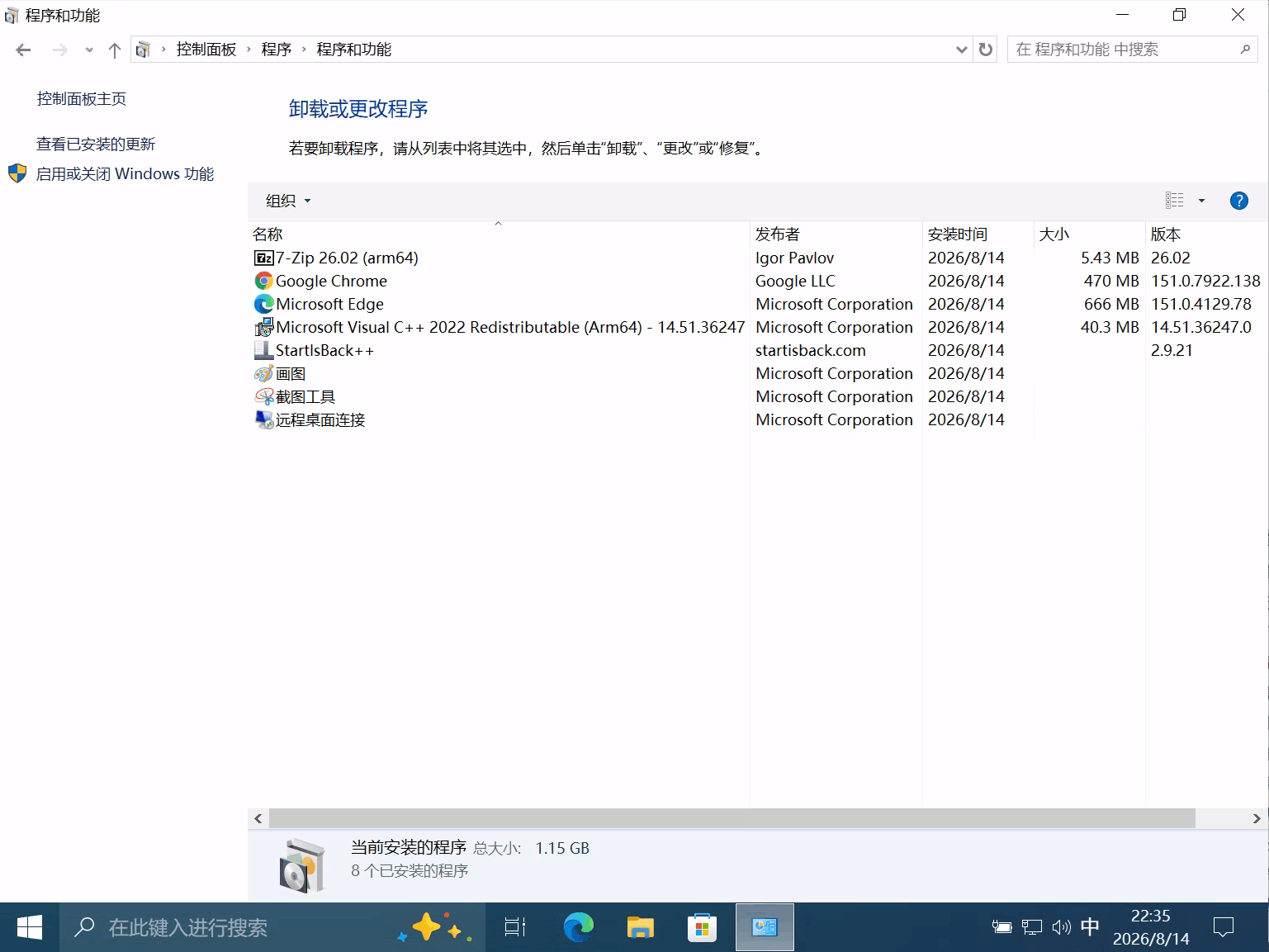Click publisher Google LLC
The image size is (1269, 952).
[795, 282]
